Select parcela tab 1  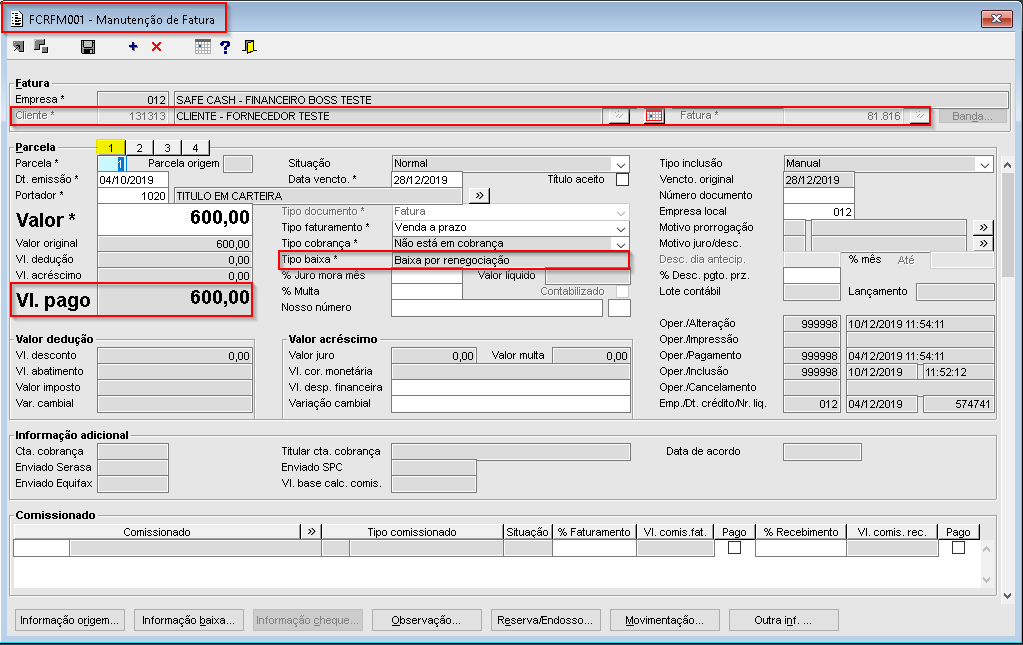pyautogui.click(x=111, y=147)
